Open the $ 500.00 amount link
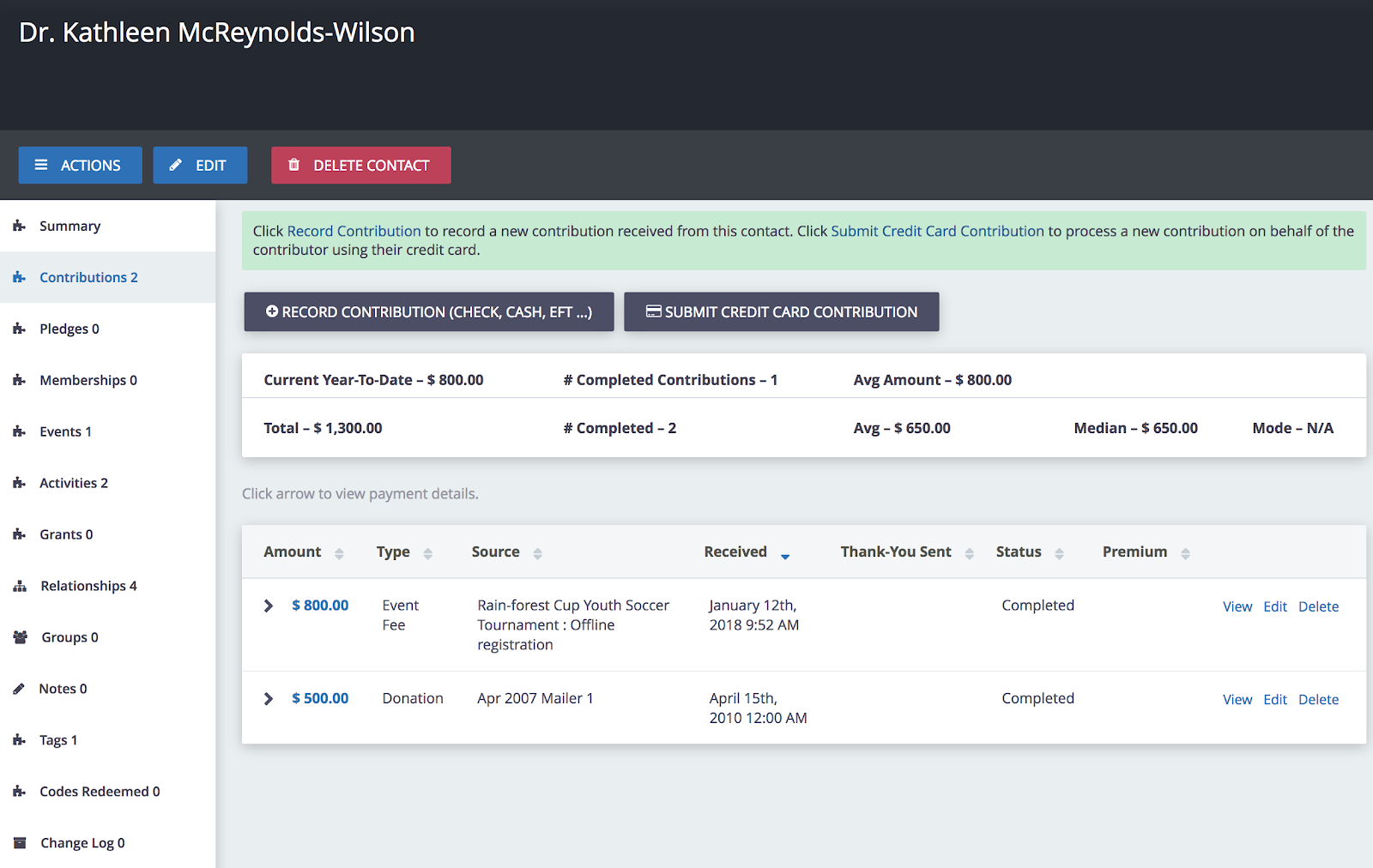Screen dimensions: 1373x868 pyautogui.click(x=320, y=699)
